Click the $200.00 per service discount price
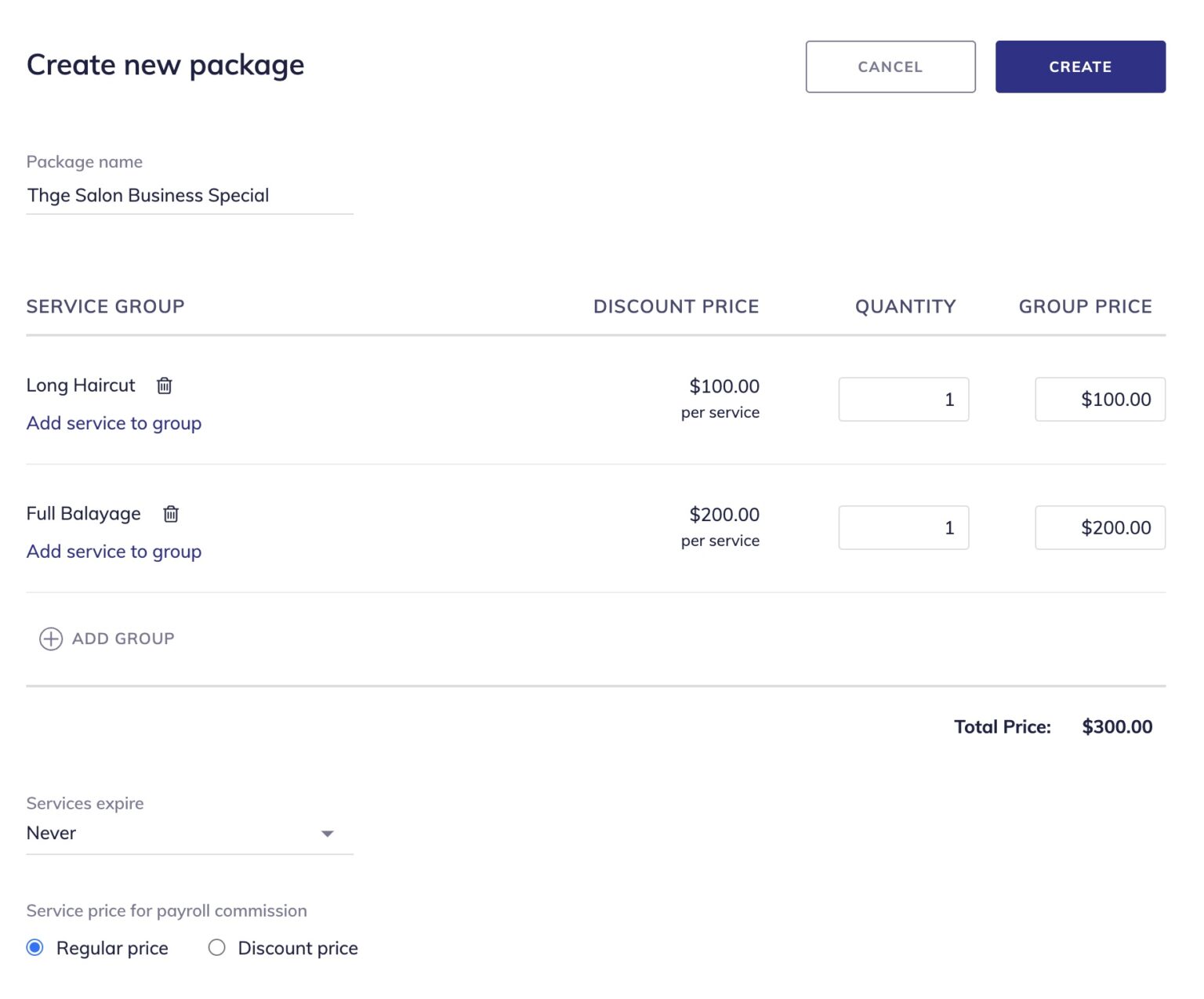The image size is (1204, 999). click(x=723, y=515)
